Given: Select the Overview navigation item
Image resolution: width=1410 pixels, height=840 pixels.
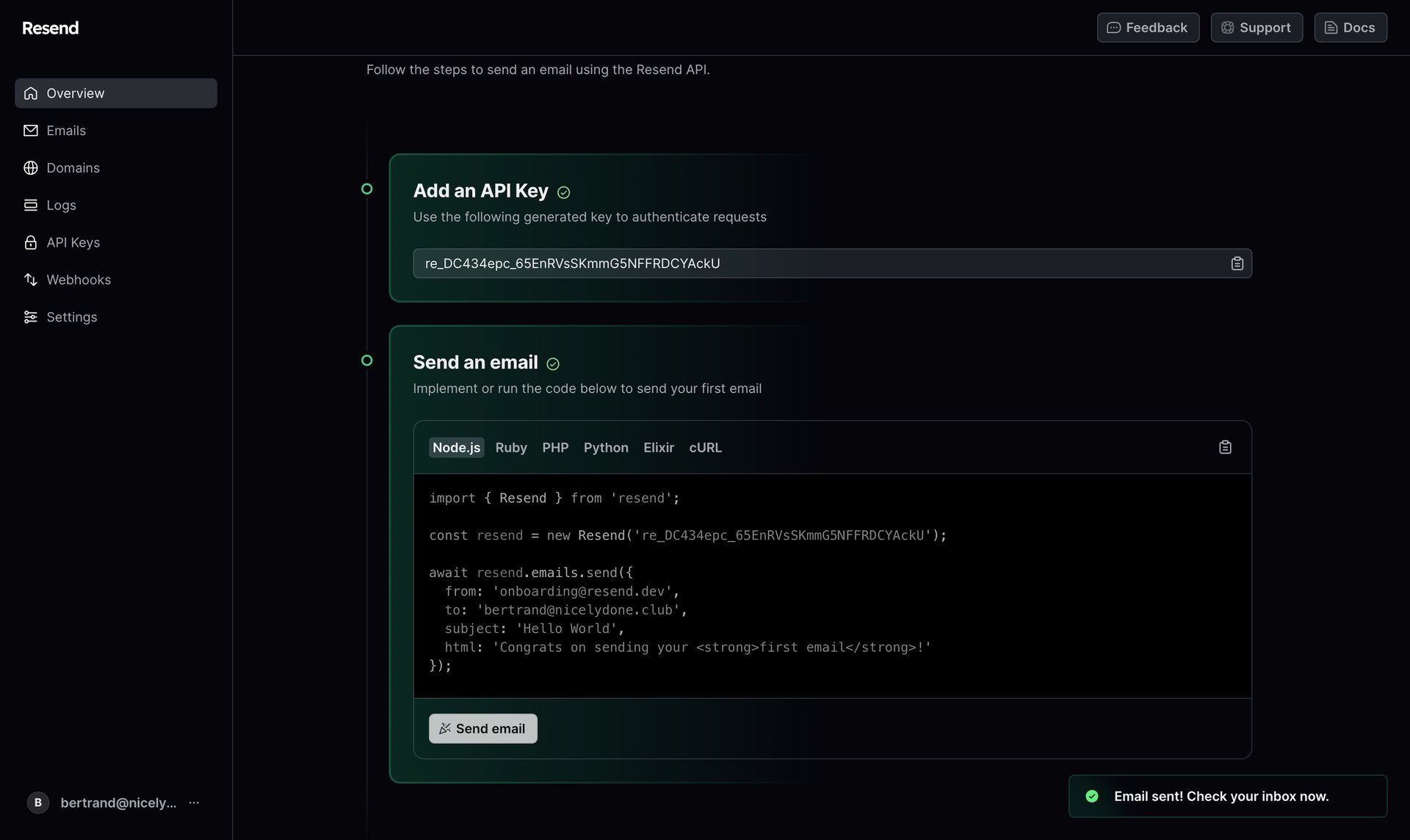Looking at the screenshot, I should click(75, 93).
